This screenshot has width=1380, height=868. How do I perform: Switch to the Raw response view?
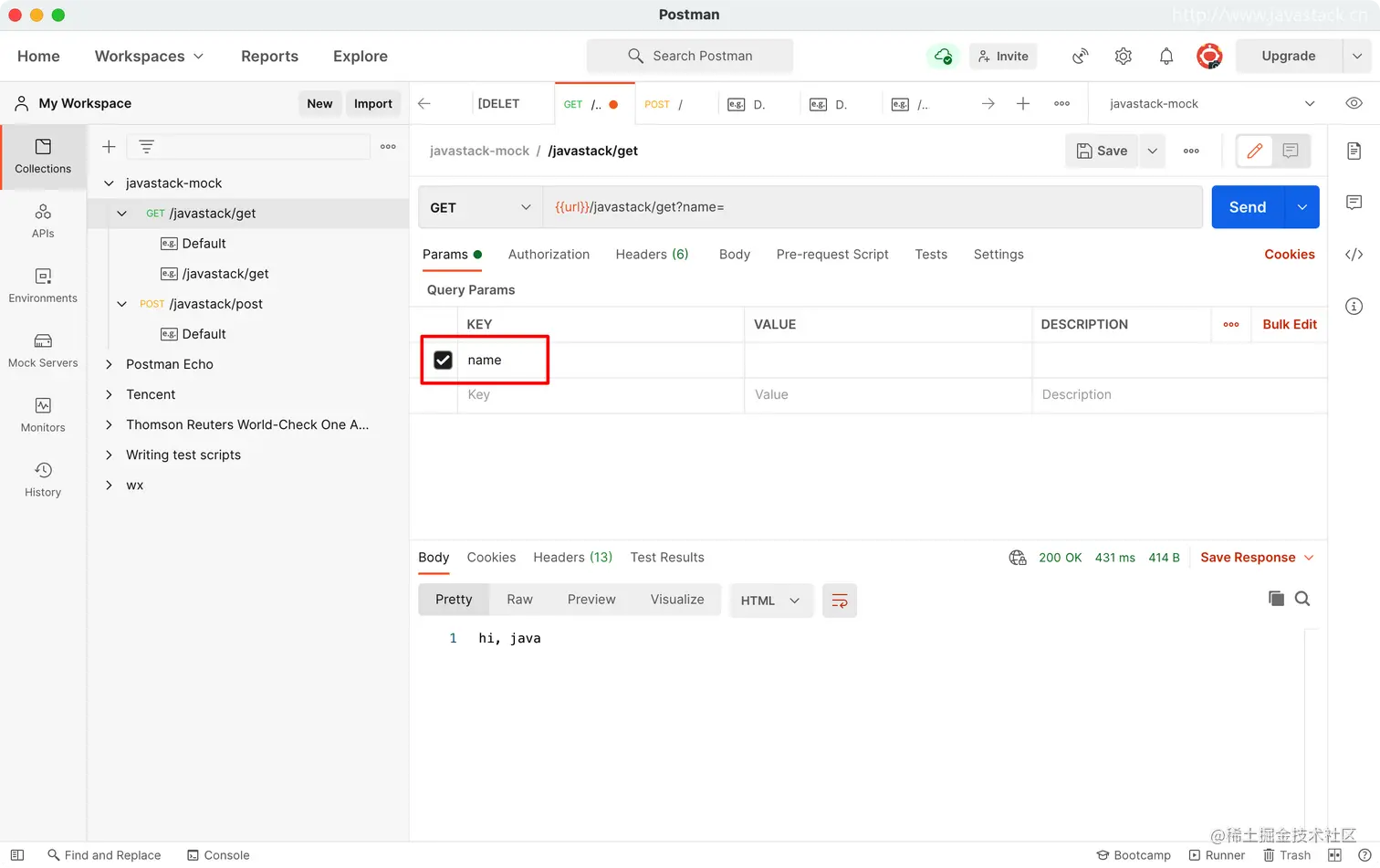tap(519, 600)
